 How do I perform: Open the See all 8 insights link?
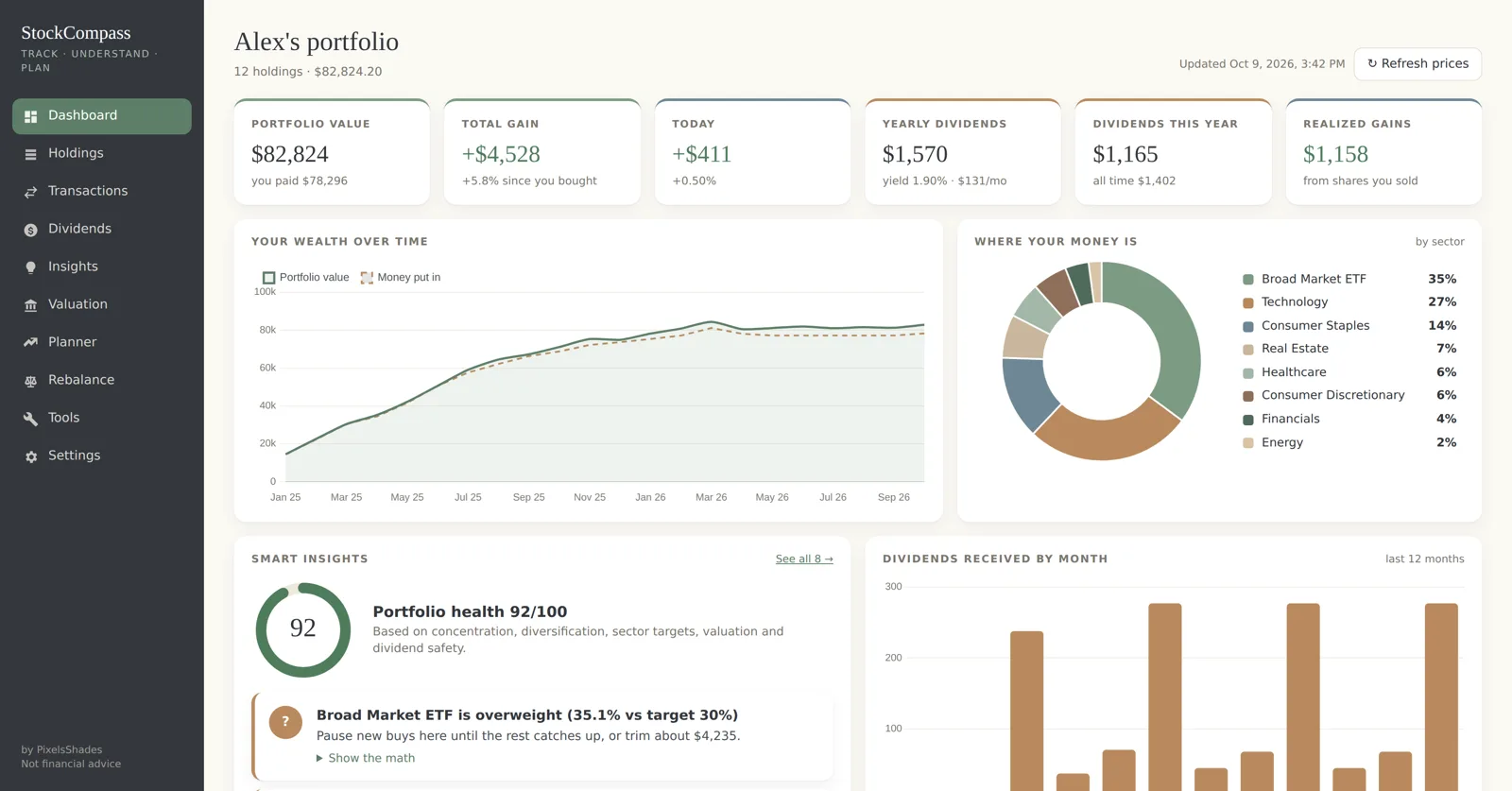pos(804,559)
